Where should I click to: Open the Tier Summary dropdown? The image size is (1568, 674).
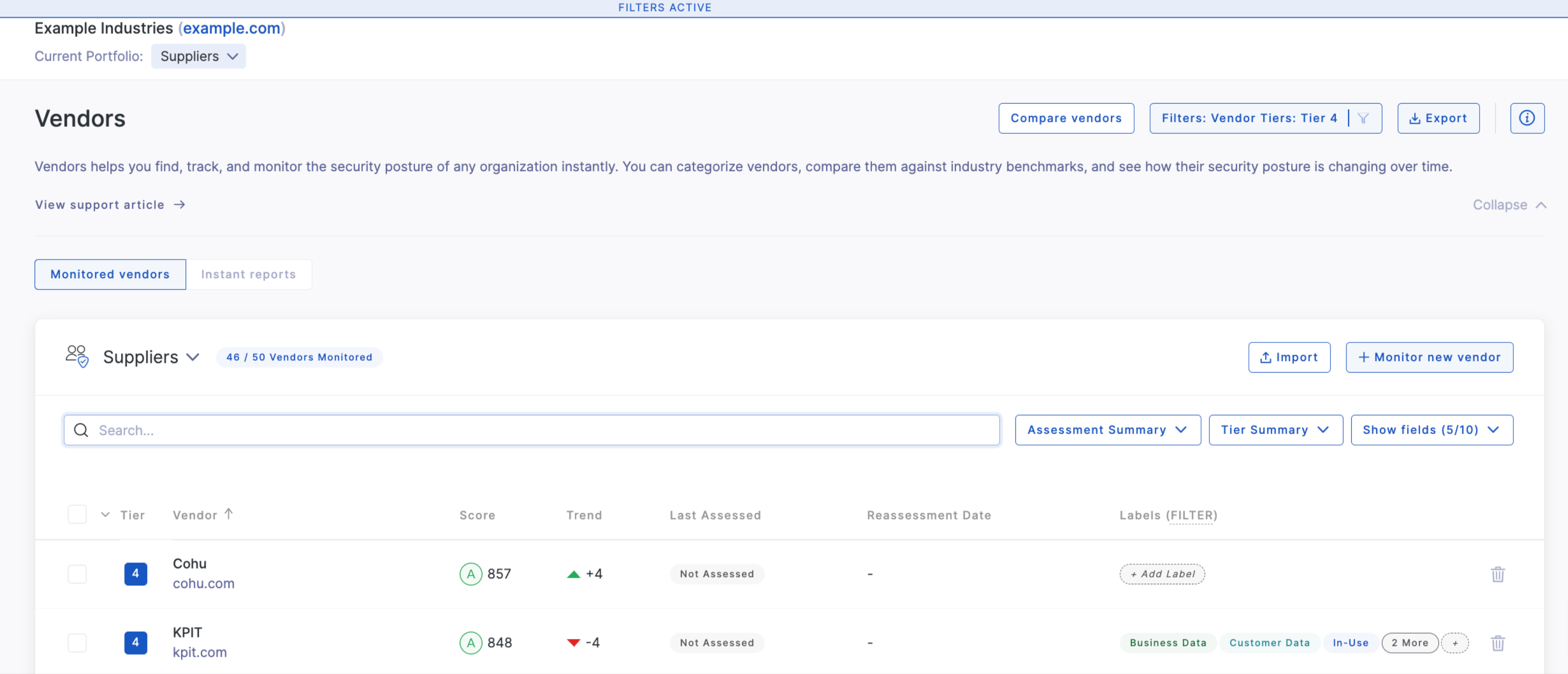[x=1275, y=430]
